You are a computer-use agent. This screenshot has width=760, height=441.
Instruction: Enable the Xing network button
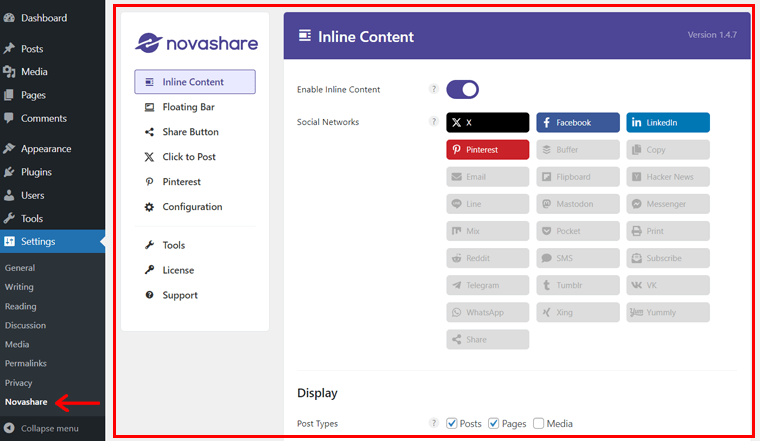578,313
